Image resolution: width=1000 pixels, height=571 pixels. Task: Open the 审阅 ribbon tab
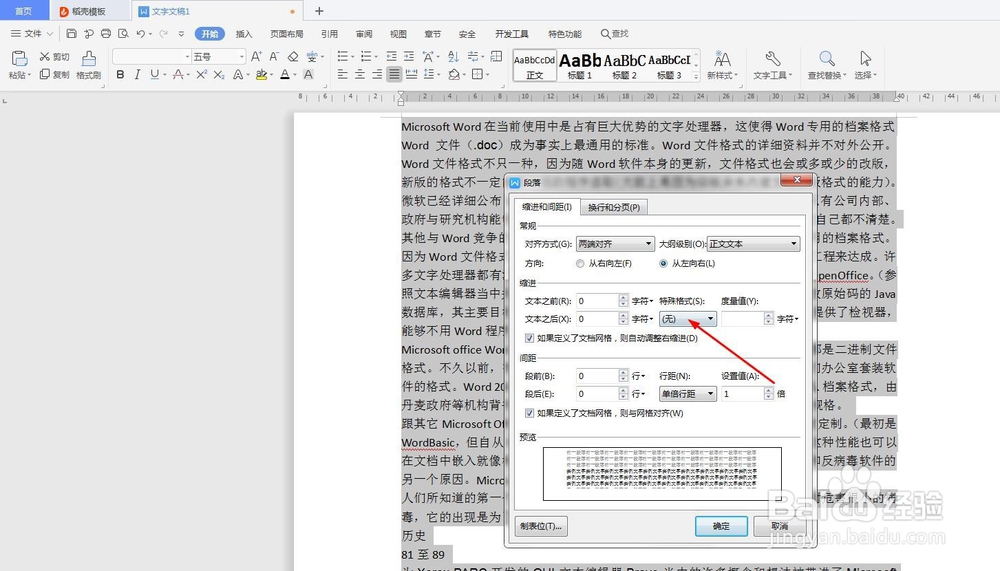[364, 34]
